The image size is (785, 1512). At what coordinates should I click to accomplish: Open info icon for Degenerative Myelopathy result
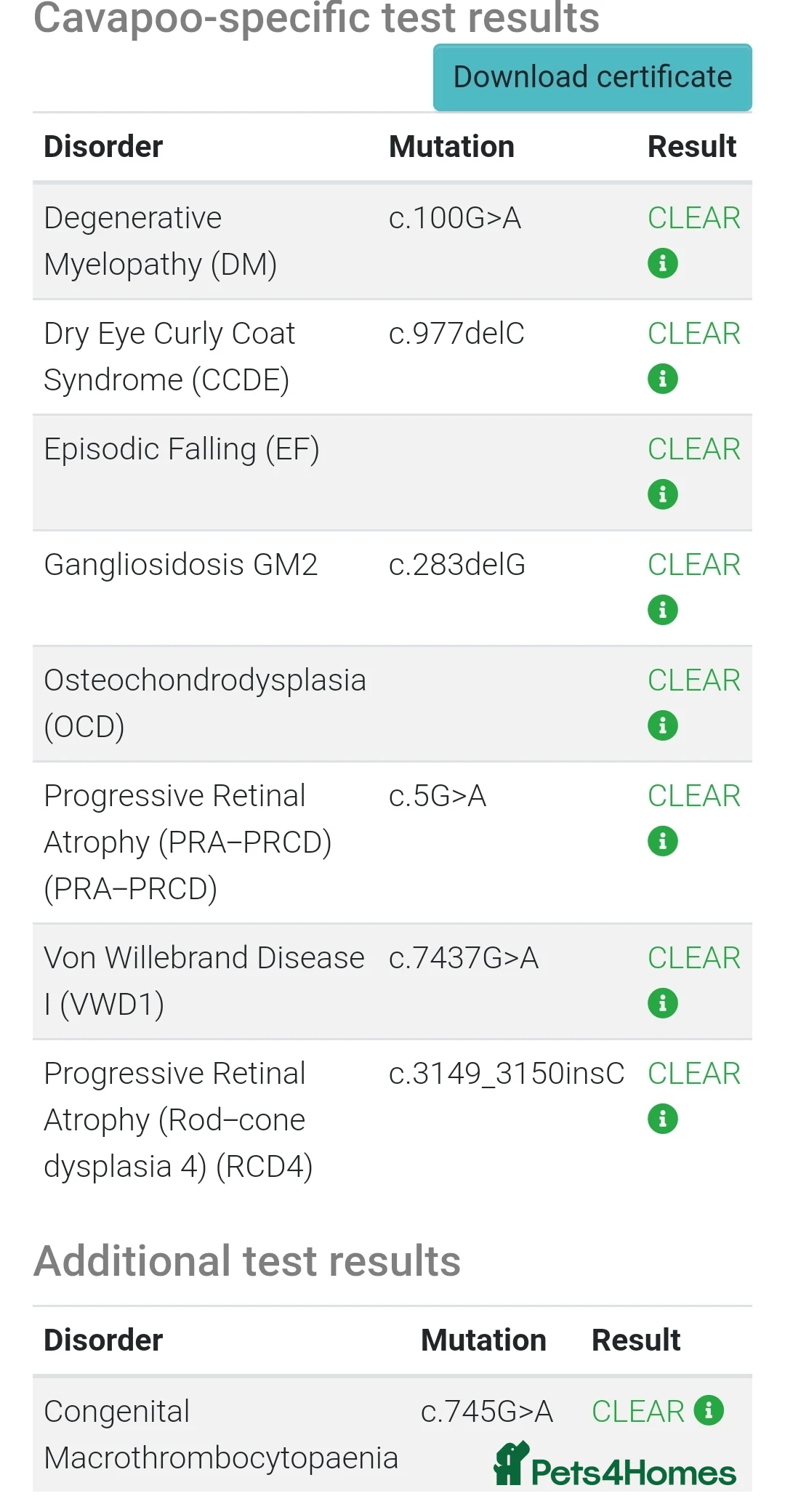coord(662,263)
